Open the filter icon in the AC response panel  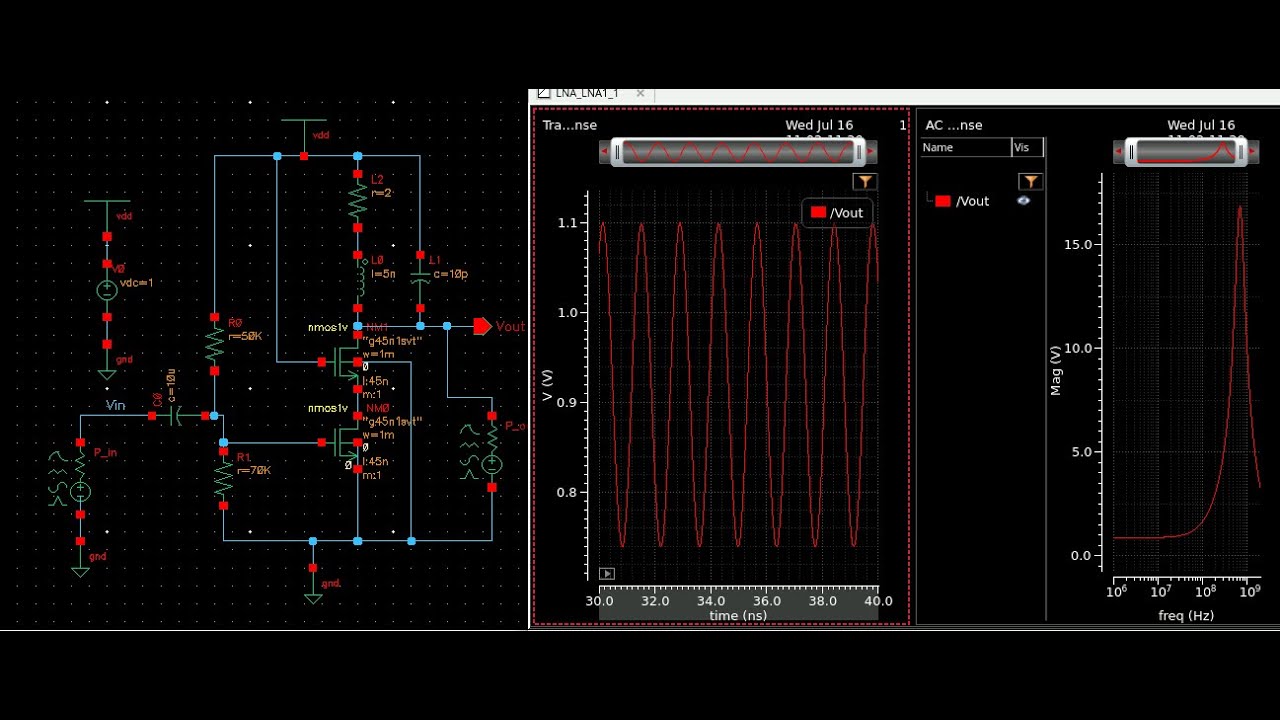(x=1030, y=181)
